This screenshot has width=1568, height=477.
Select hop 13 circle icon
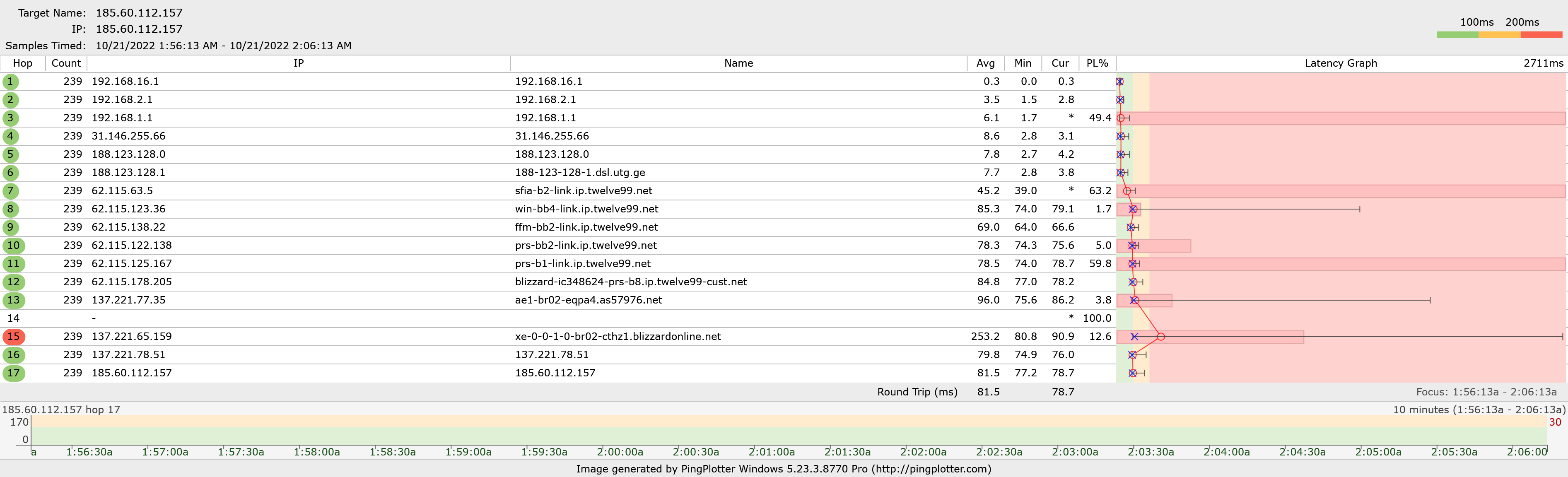[13, 300]
